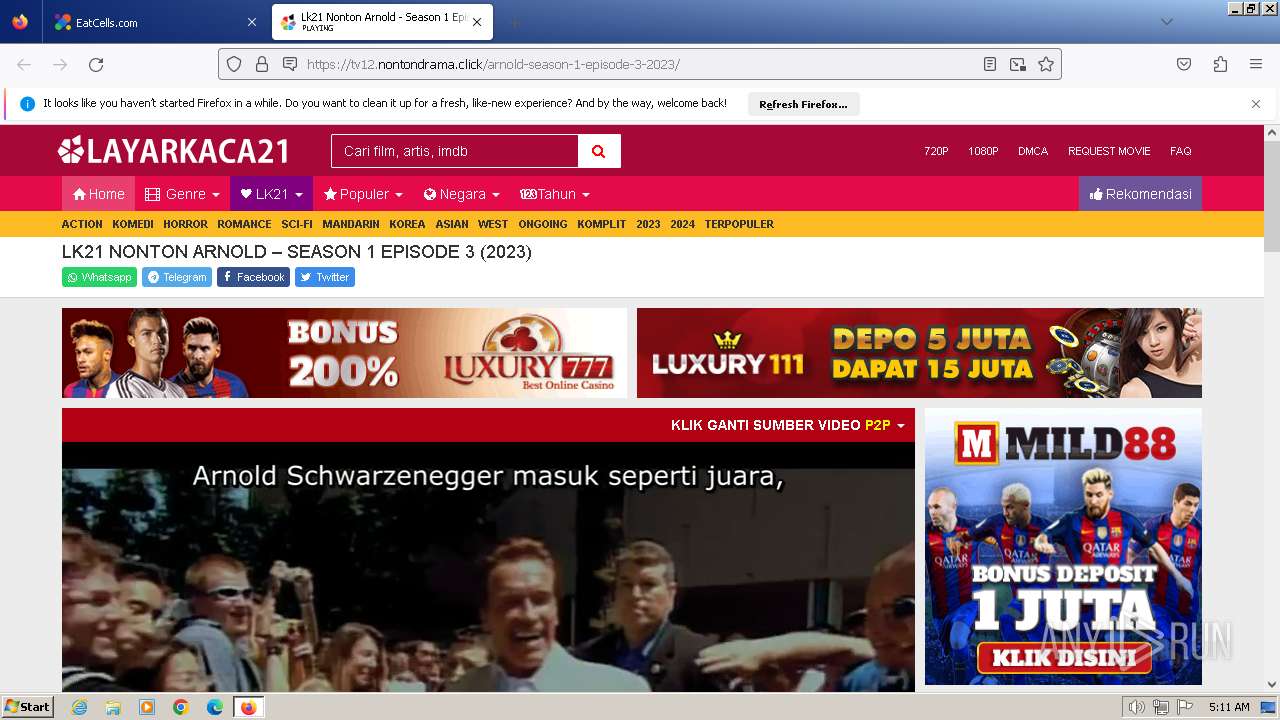The width and height of the screenshot is (1280, 720).
Task: Open tracking protection shield icon
Action: click(x=234, y=64)
